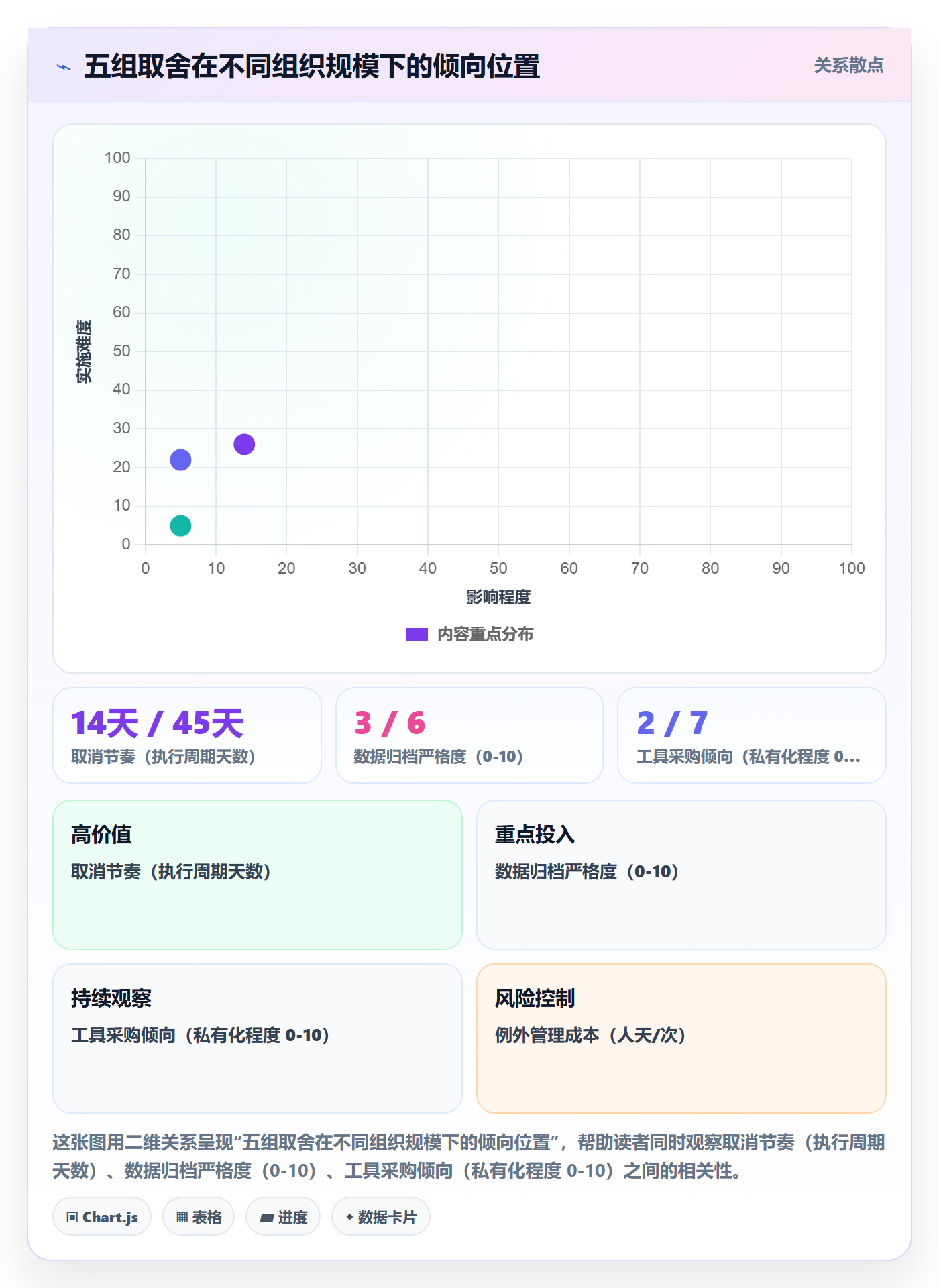Select the 高价值 quadrant card
Viewport: 939px width, 1288px height.
(258, 875)
